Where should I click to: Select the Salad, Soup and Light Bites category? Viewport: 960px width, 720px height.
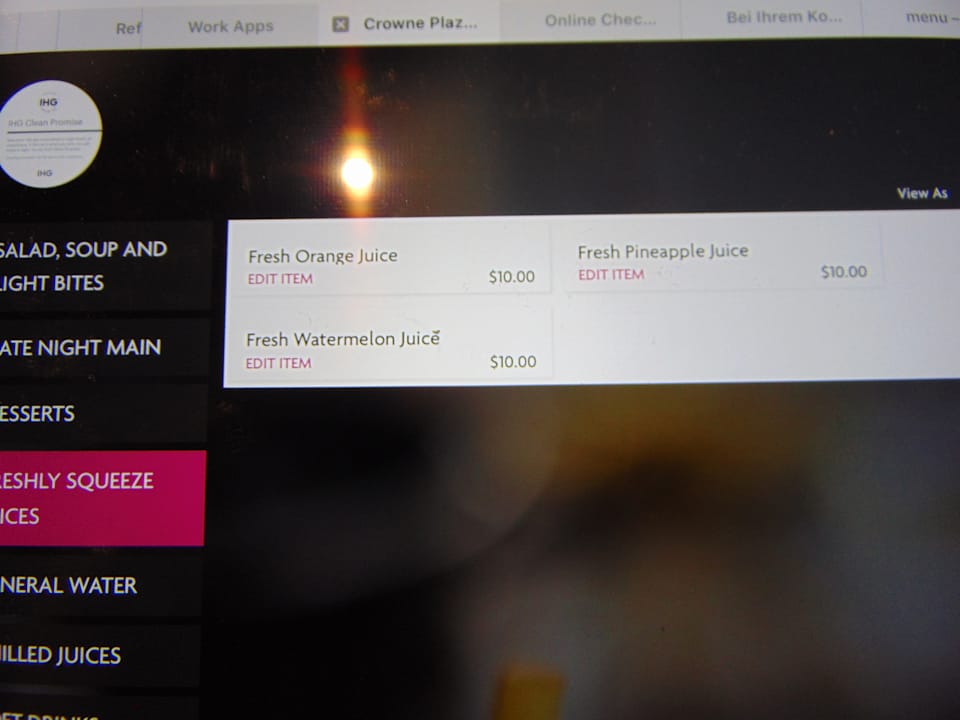(x=104, y=266)
